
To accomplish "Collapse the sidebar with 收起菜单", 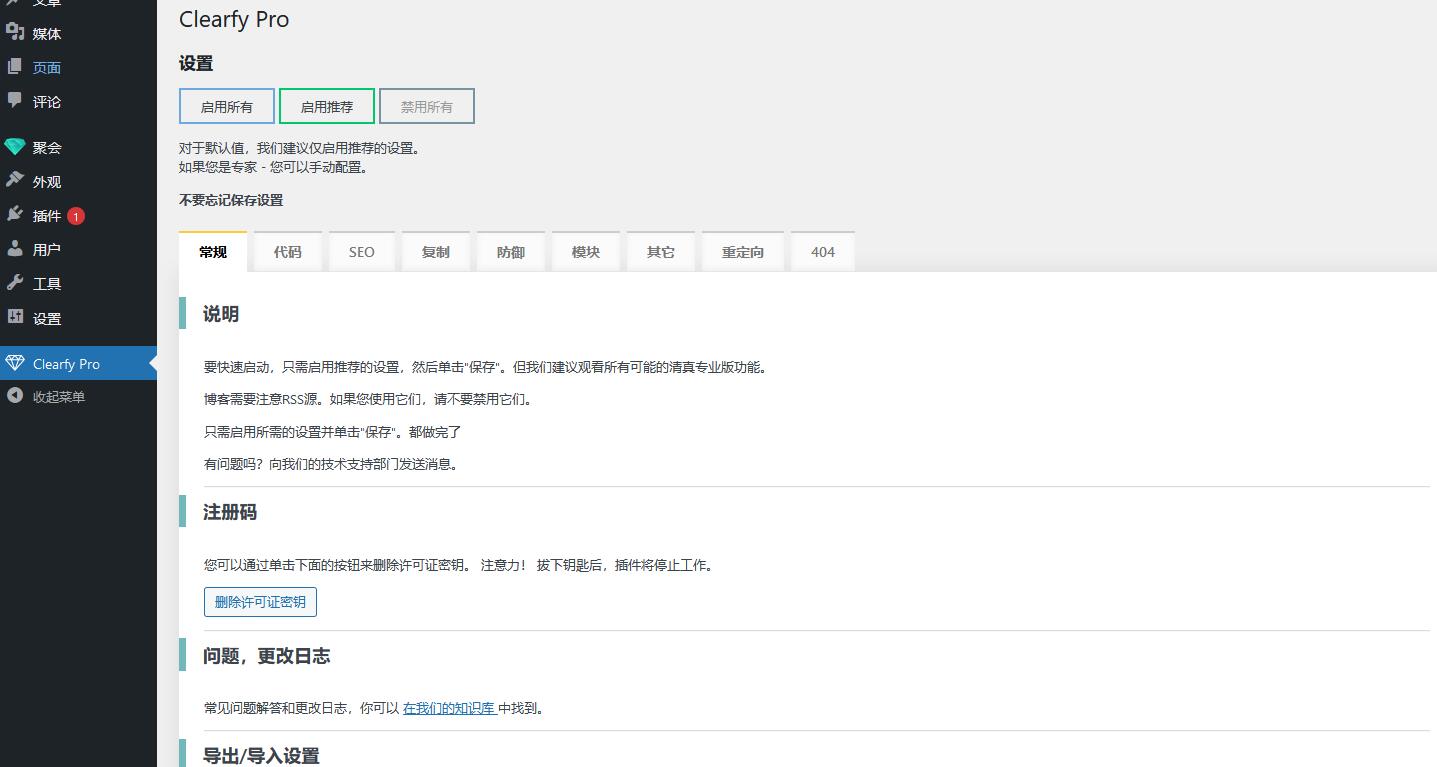I will click(58, 397).
